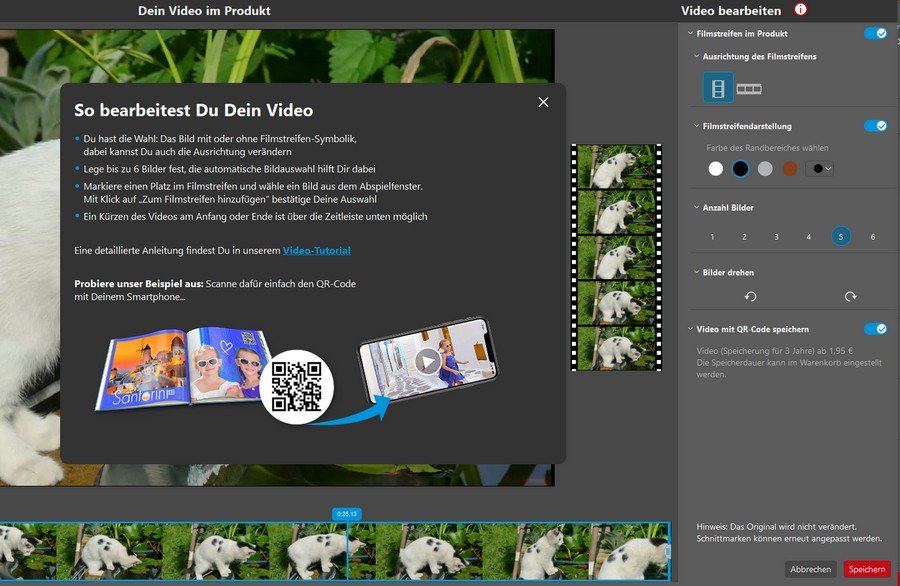The image size is (900, 586).
Task: Choose the brown border color swatch
Action: point(790,169)
